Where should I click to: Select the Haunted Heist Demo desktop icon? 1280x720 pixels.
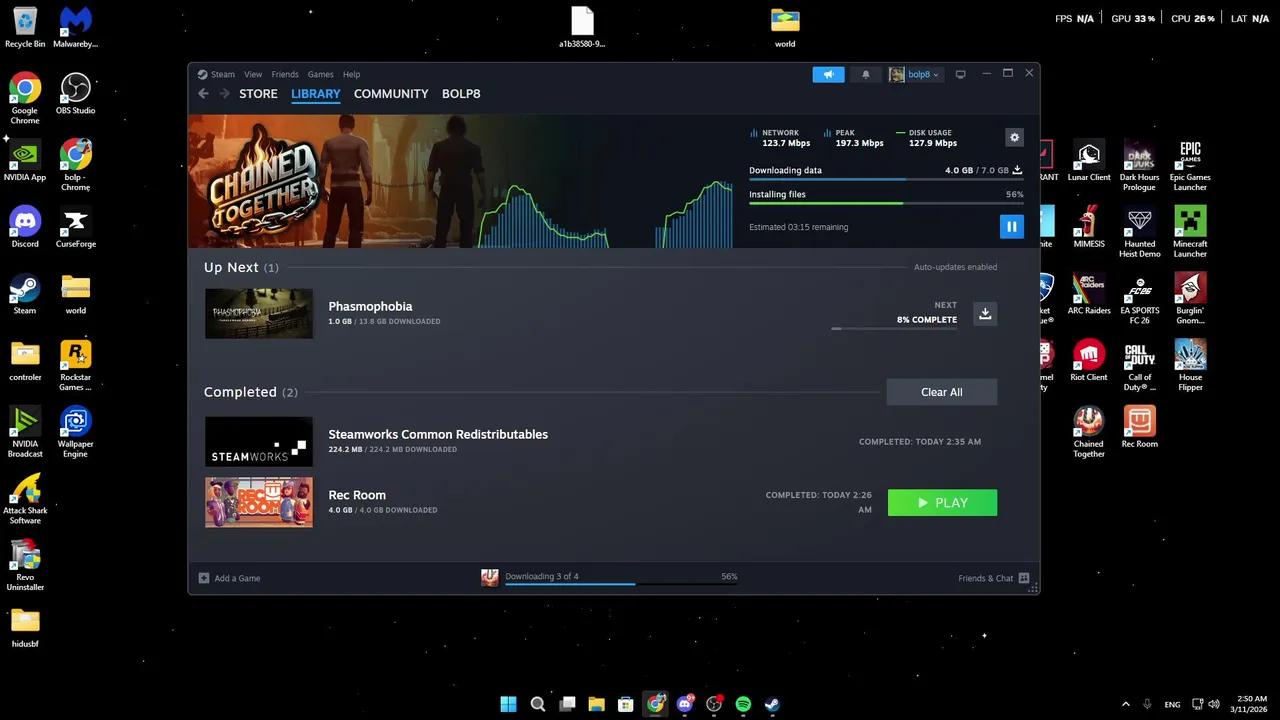1139,233
